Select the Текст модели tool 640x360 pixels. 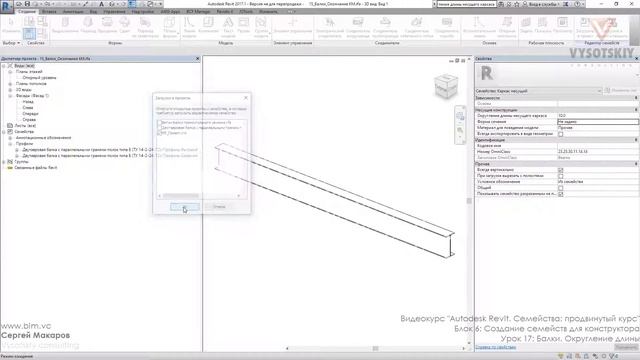coord(228,27)
